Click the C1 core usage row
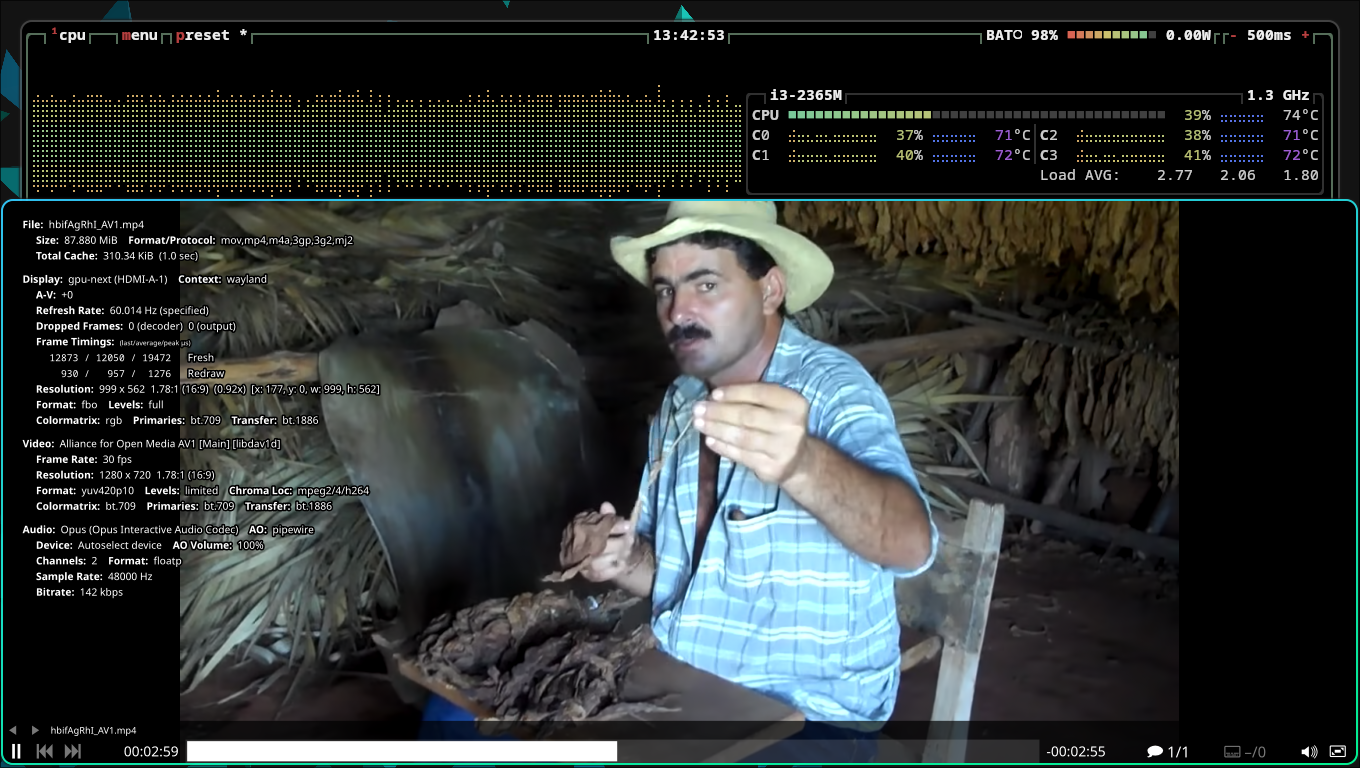The image size is (1360, 768). click(891, 155)
